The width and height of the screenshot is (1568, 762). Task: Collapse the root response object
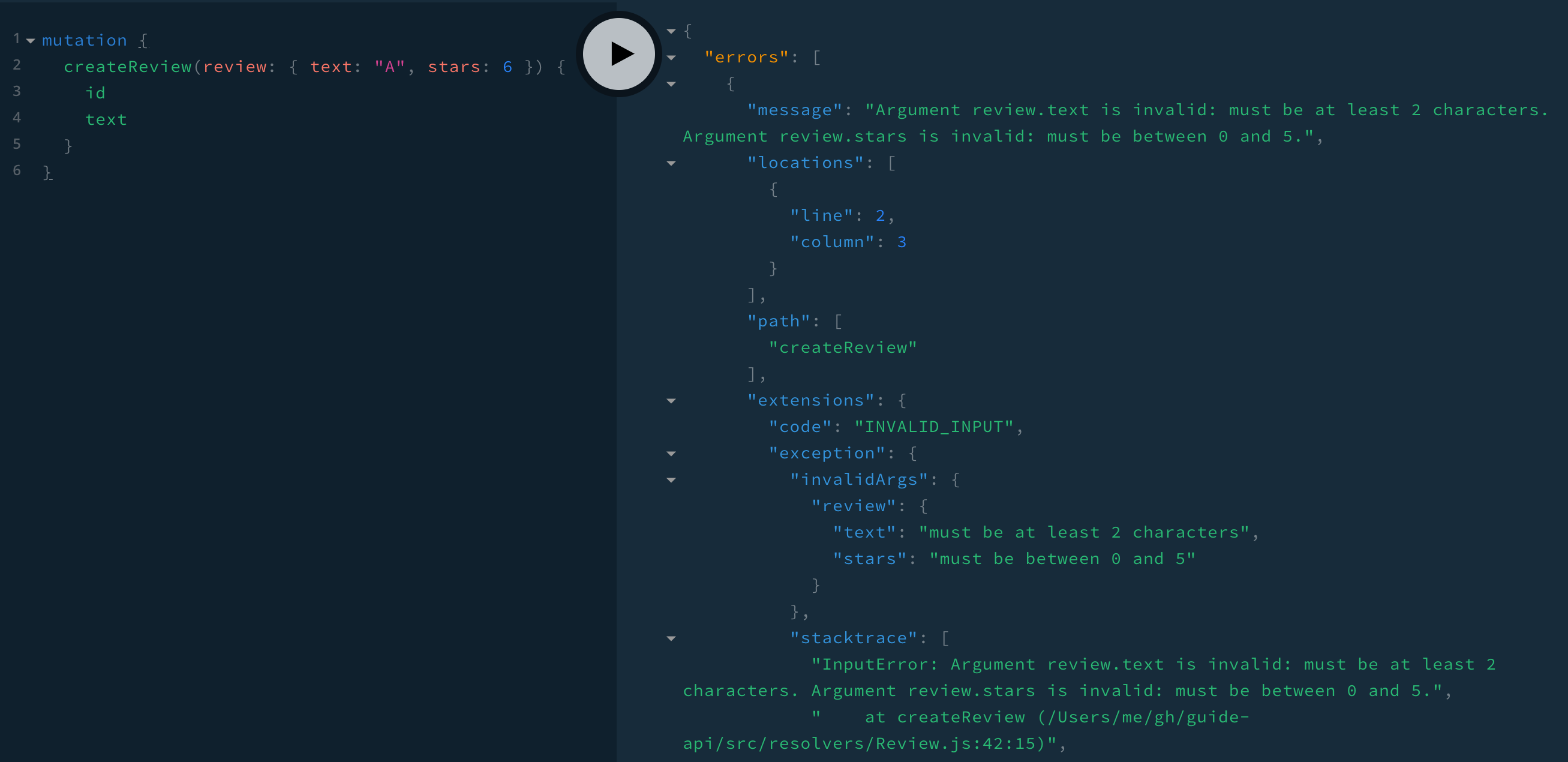coord(671,31)
